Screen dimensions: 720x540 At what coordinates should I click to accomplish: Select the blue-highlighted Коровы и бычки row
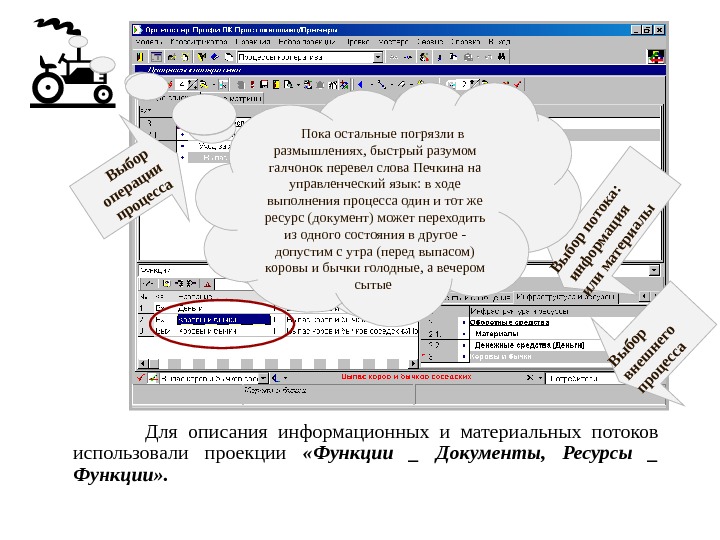(224, 320)
